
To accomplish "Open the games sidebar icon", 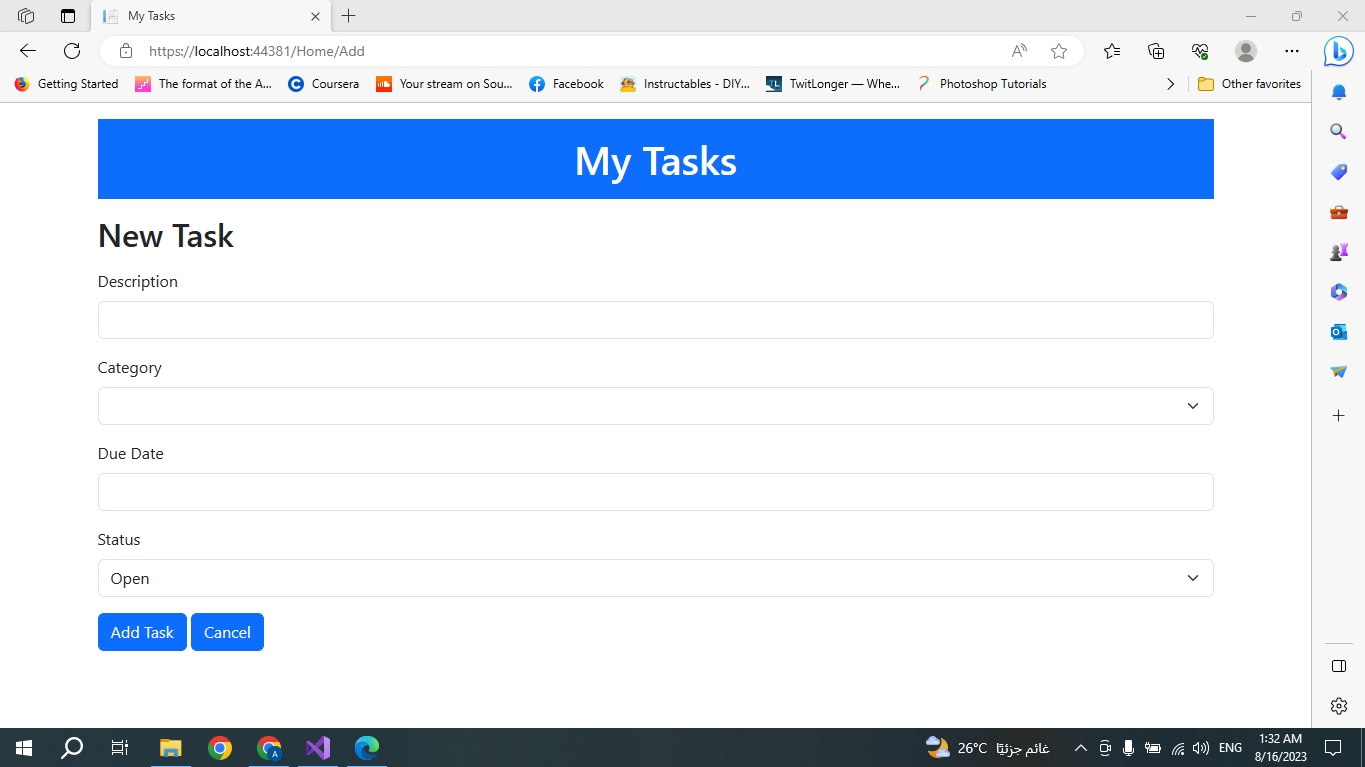I will click(x=1338, y=251).
